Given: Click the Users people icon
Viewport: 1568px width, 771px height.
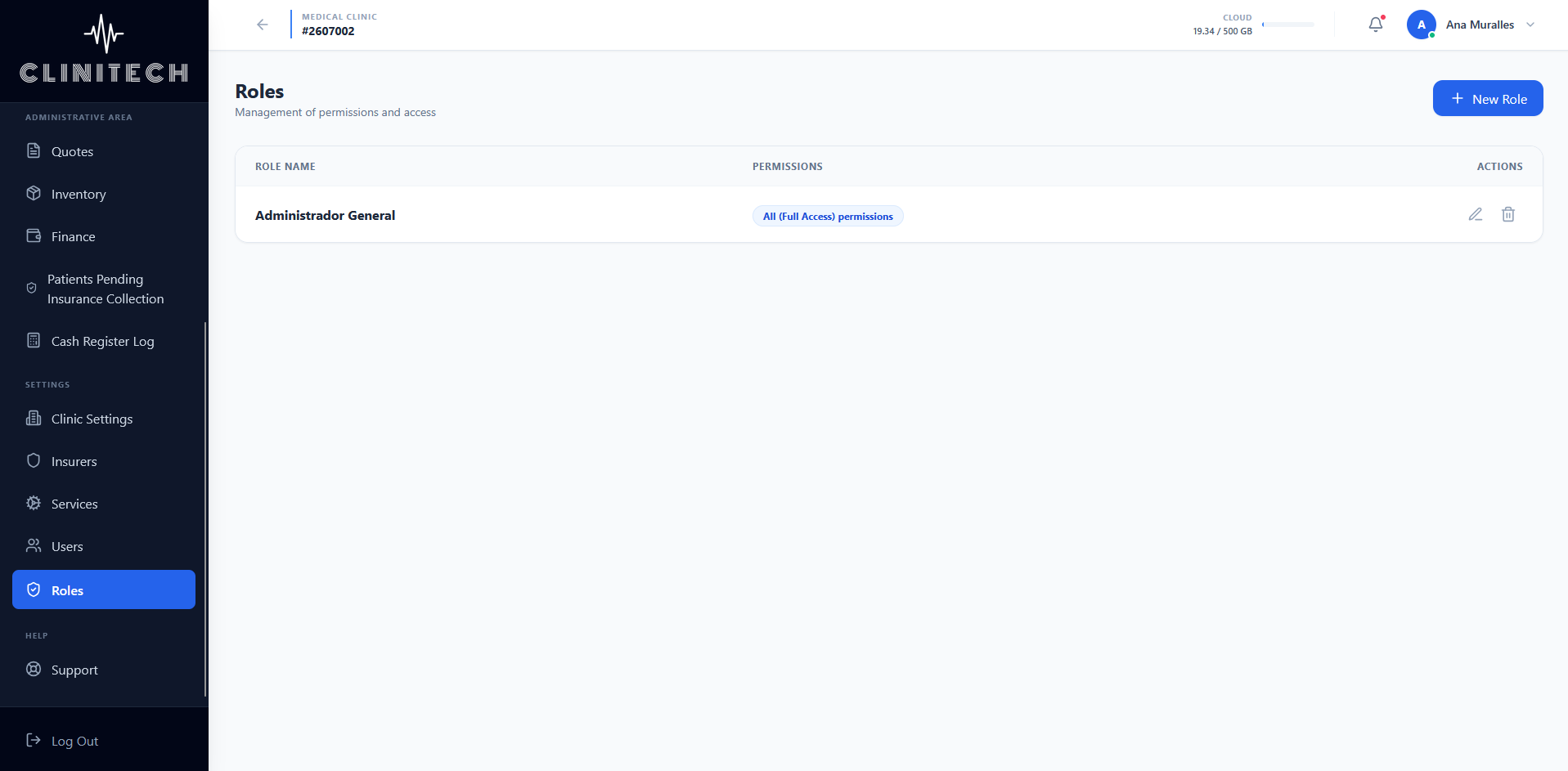Looking at the screenshot, I should pos(34,545).
